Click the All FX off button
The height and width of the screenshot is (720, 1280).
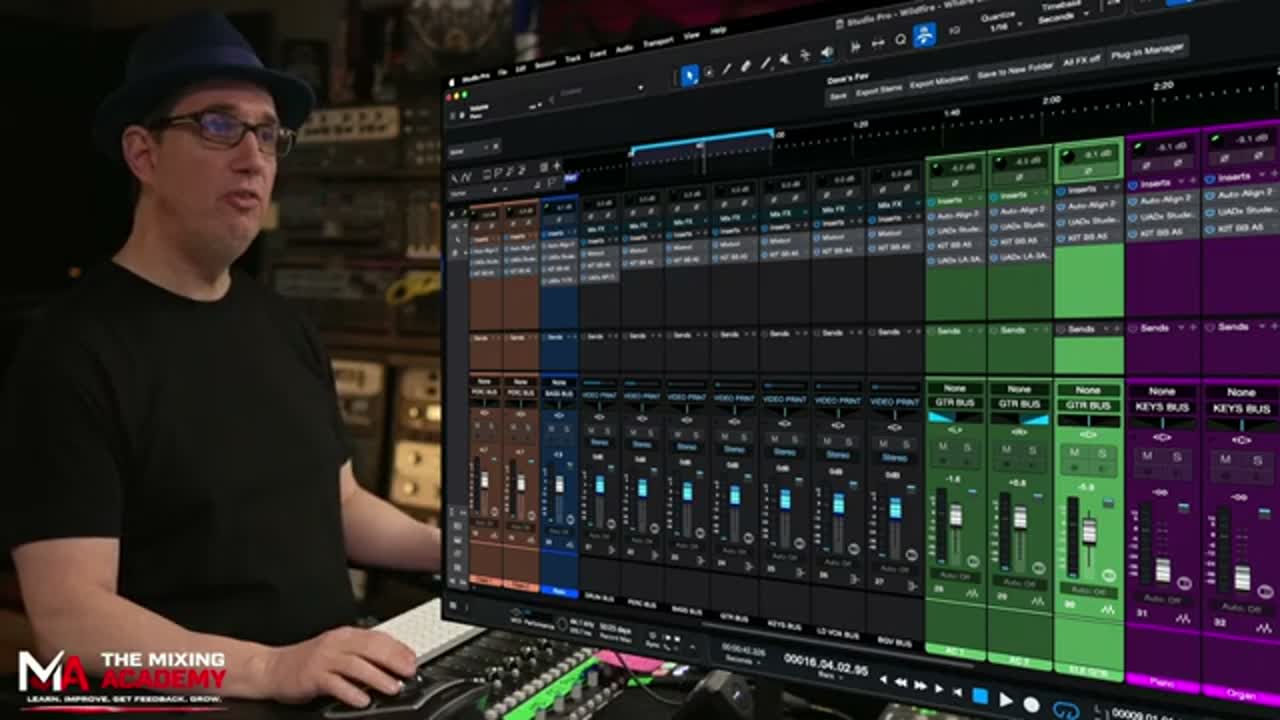(x=1081, y=60)
